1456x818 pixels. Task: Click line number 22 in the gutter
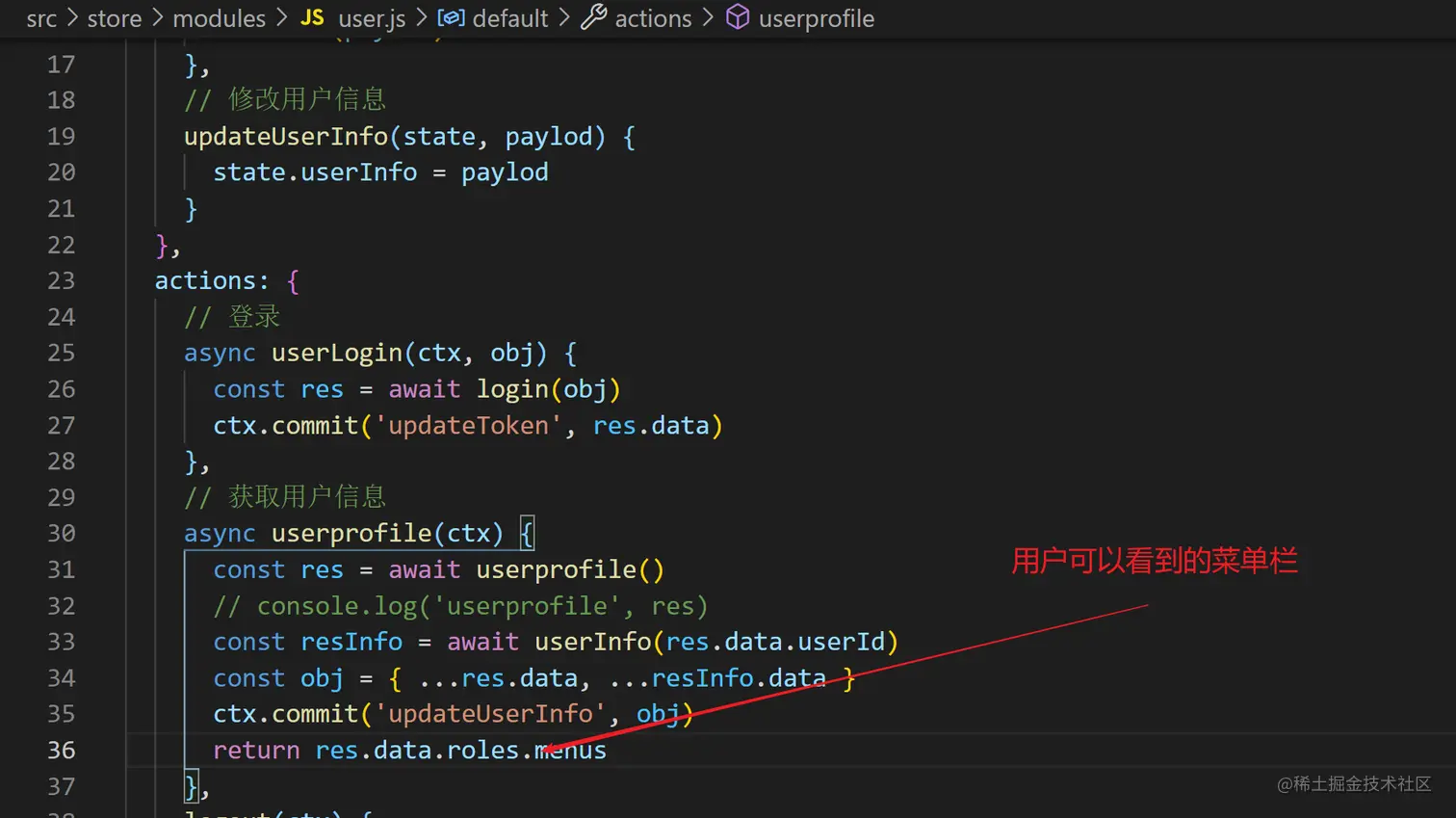(61, 245)
